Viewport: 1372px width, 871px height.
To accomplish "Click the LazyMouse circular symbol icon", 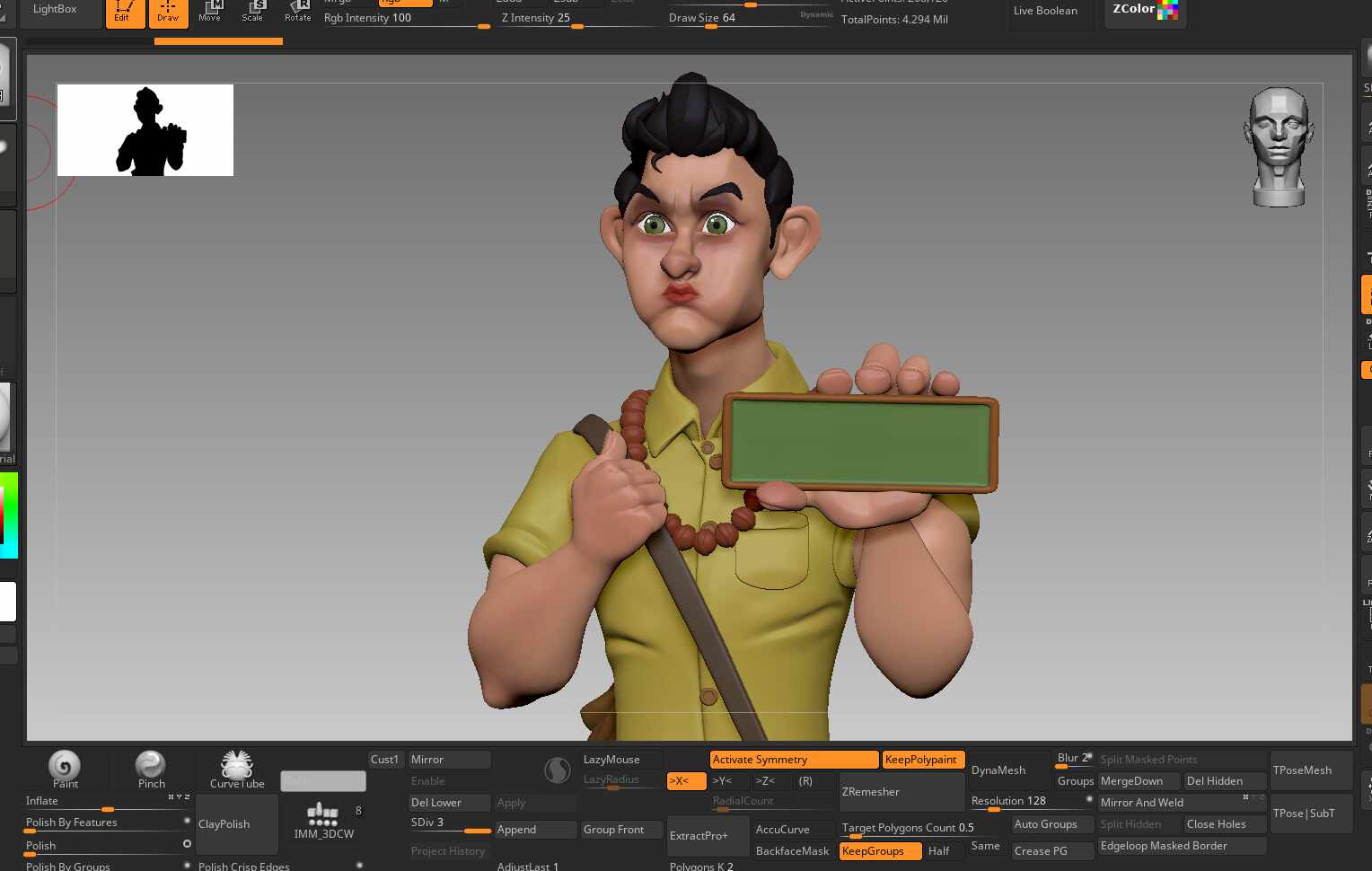I will (558, 770).
